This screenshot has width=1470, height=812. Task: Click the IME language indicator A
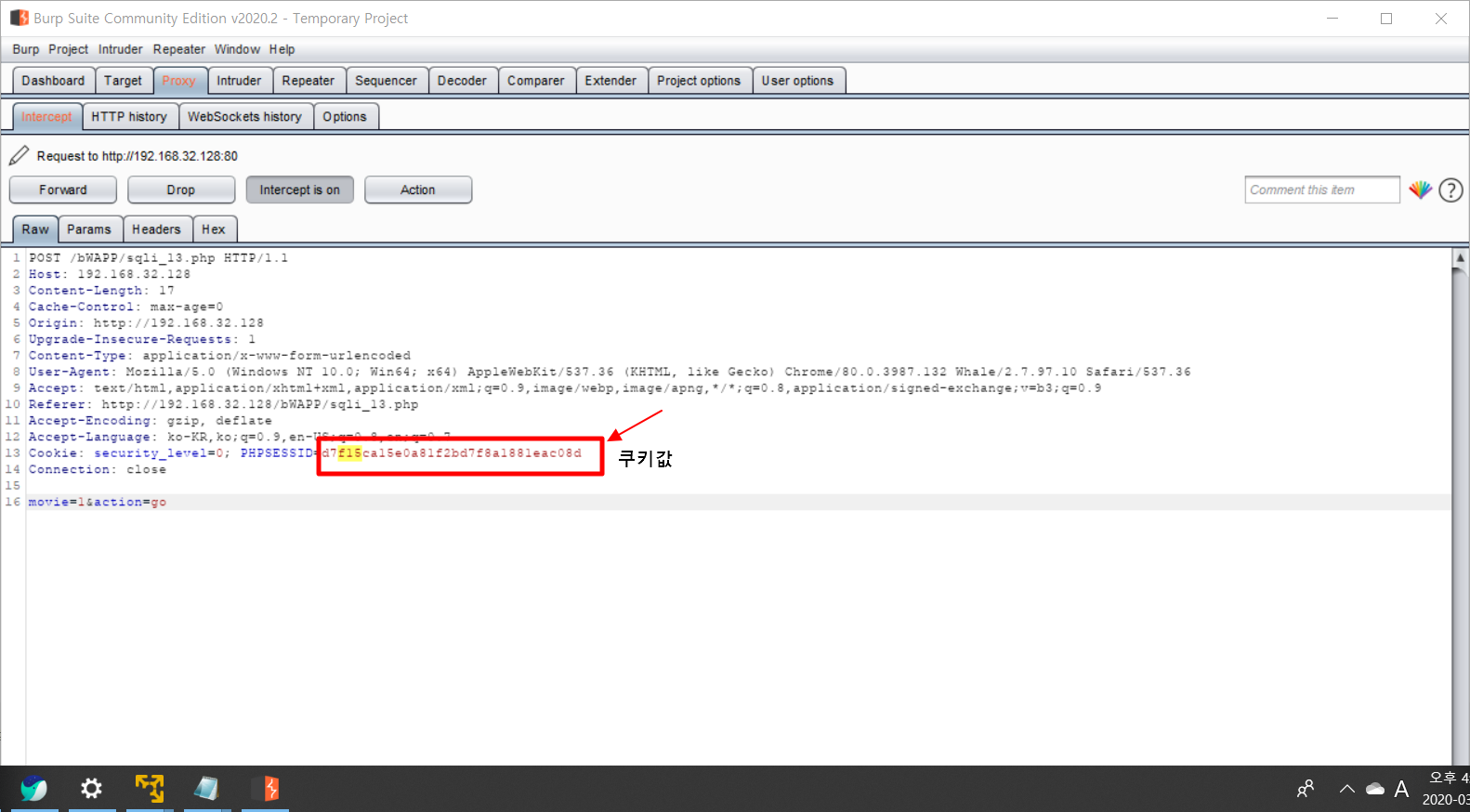click(x=1401, y=789)
